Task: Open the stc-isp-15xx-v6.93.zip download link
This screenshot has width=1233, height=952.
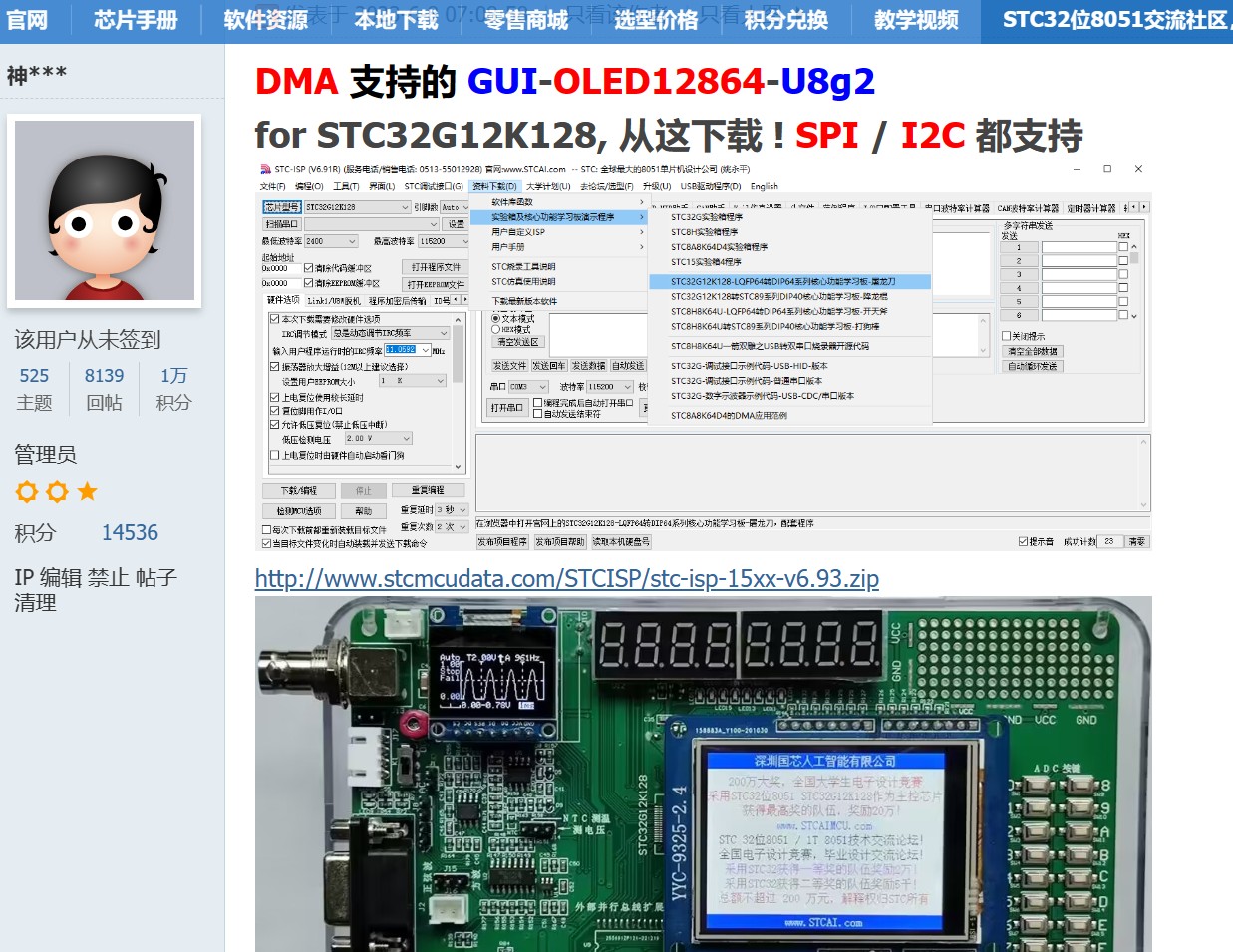Action: pyautogui.click(x=567, y=579)
